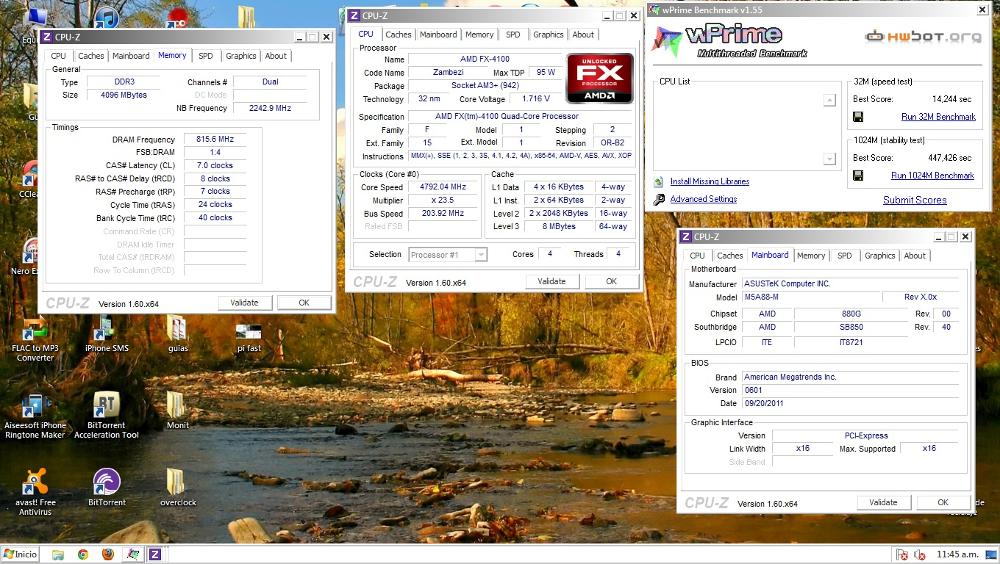Open the pi fast desktop shortcut

[x=249, y=337]
